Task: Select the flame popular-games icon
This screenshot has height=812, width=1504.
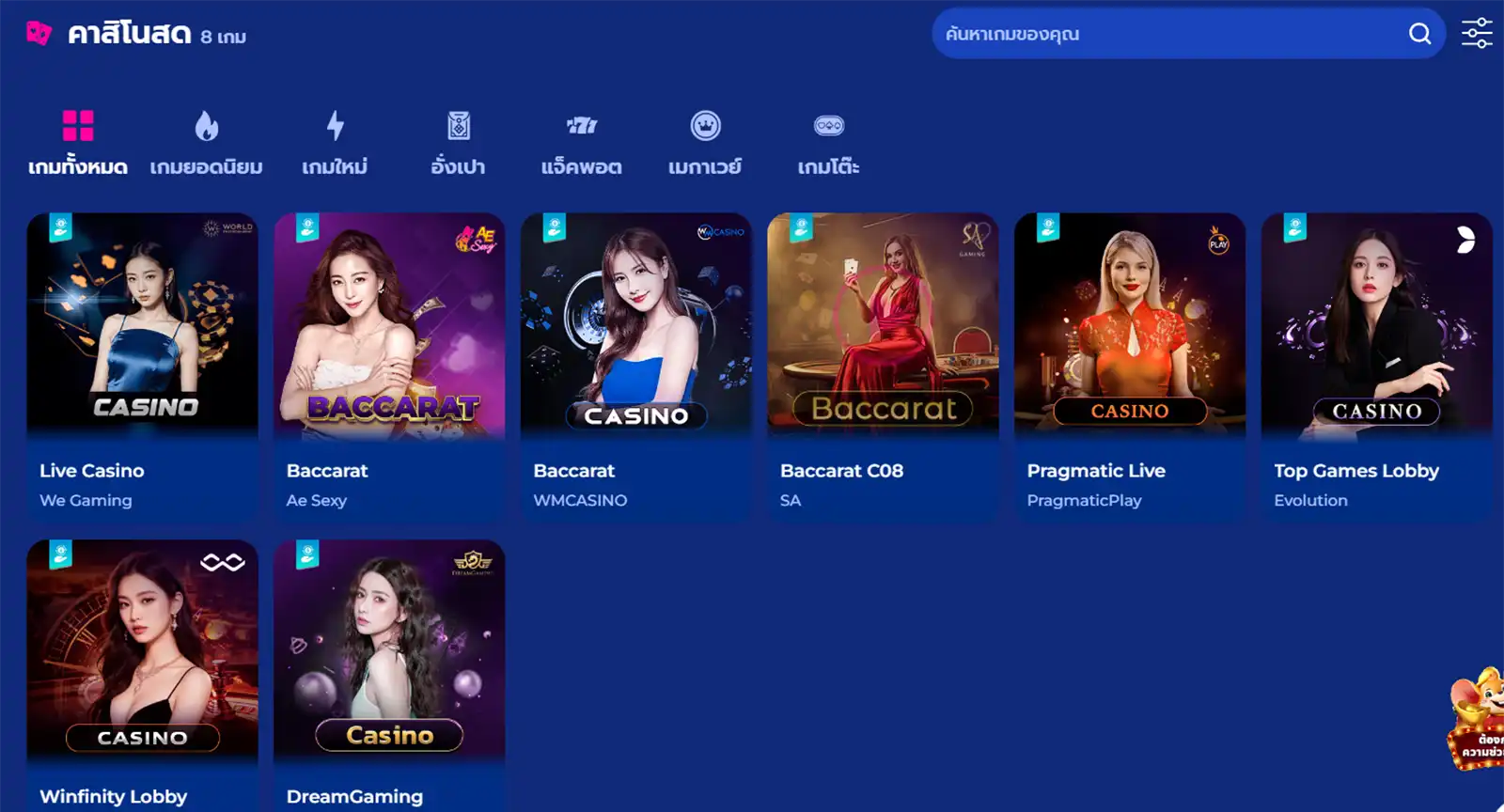Action: (207, 126)
